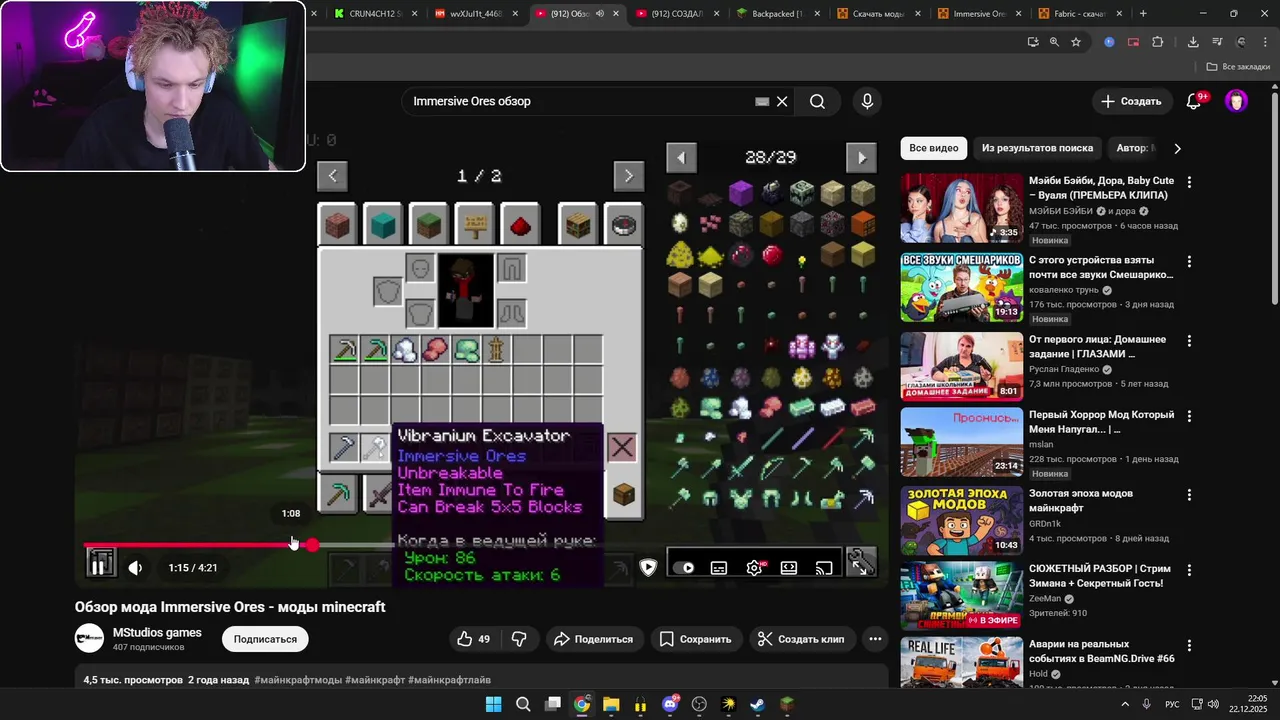Select the Из результатов поиска chip
The height and width of the screenshot is (720, 1280).
tap(1037, 148)
